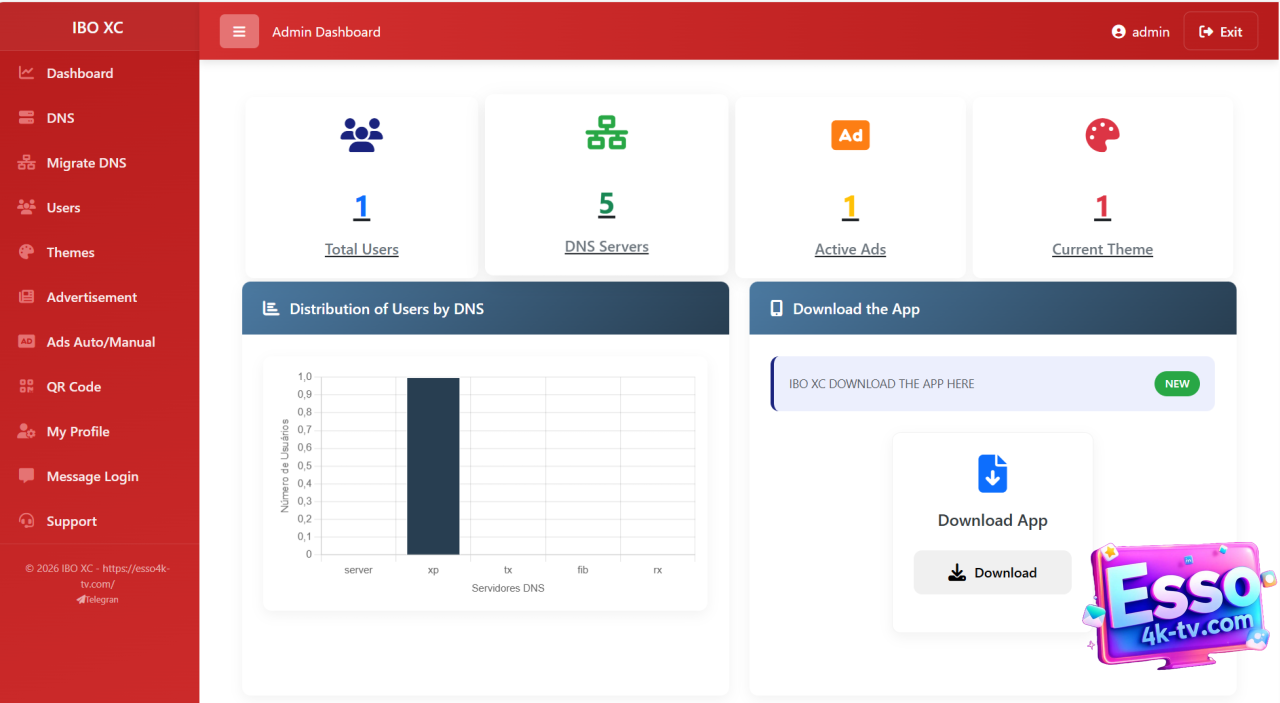Click the green NEW badge

point(1177,383)
